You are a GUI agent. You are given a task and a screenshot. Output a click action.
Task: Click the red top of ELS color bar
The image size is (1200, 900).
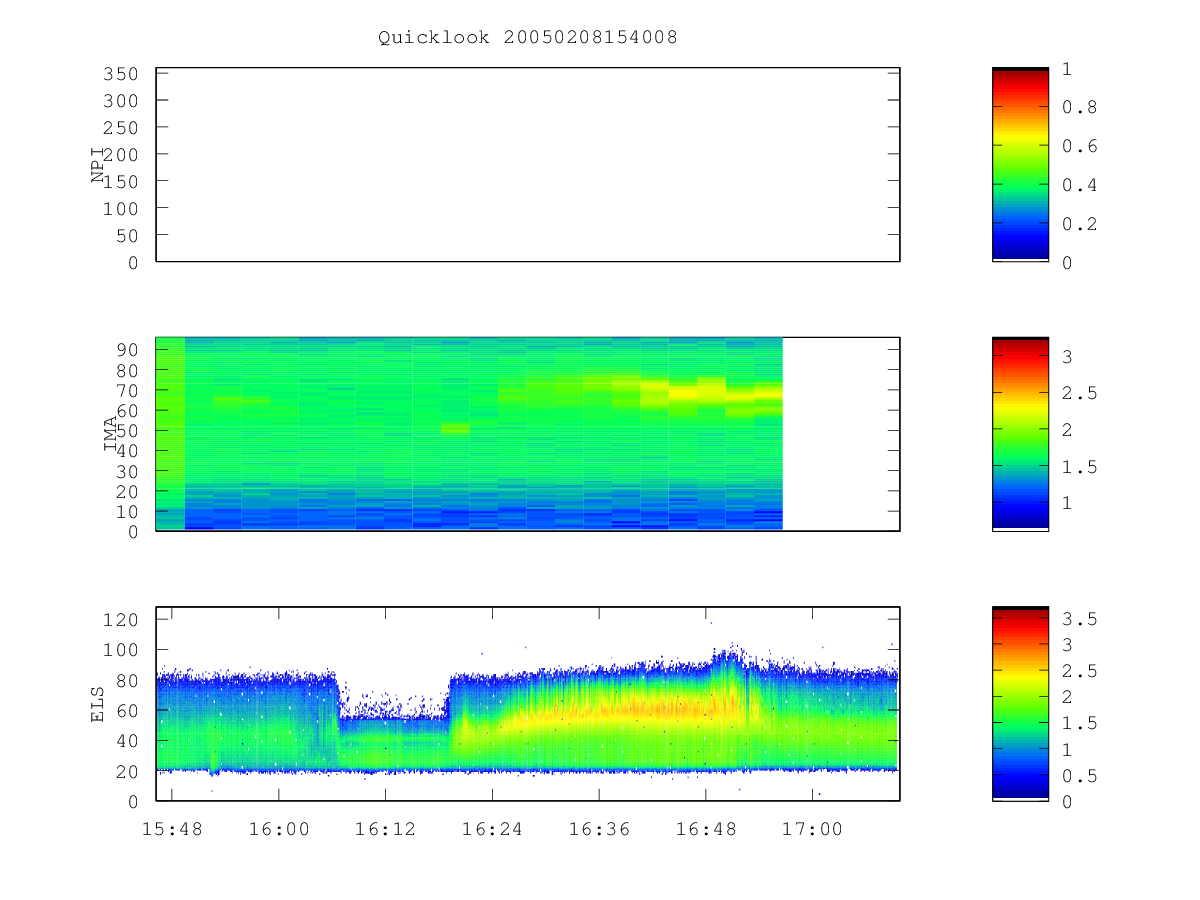pyautogui.click(x=1020, y=620)
